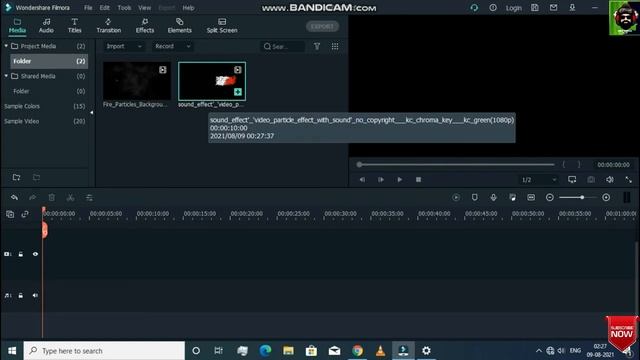Click the filter media icon
Image resolution: width=640 pixels, height=360 pixels.
pyautogui.click(x=317, y=47)
